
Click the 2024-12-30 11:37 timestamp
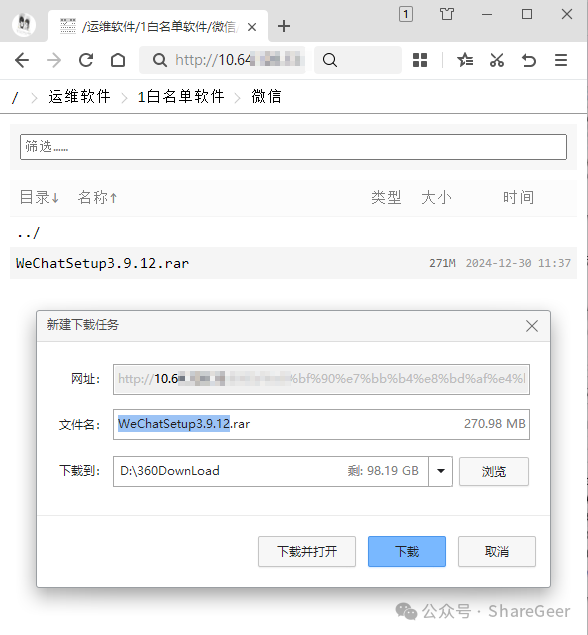point(518,263)
